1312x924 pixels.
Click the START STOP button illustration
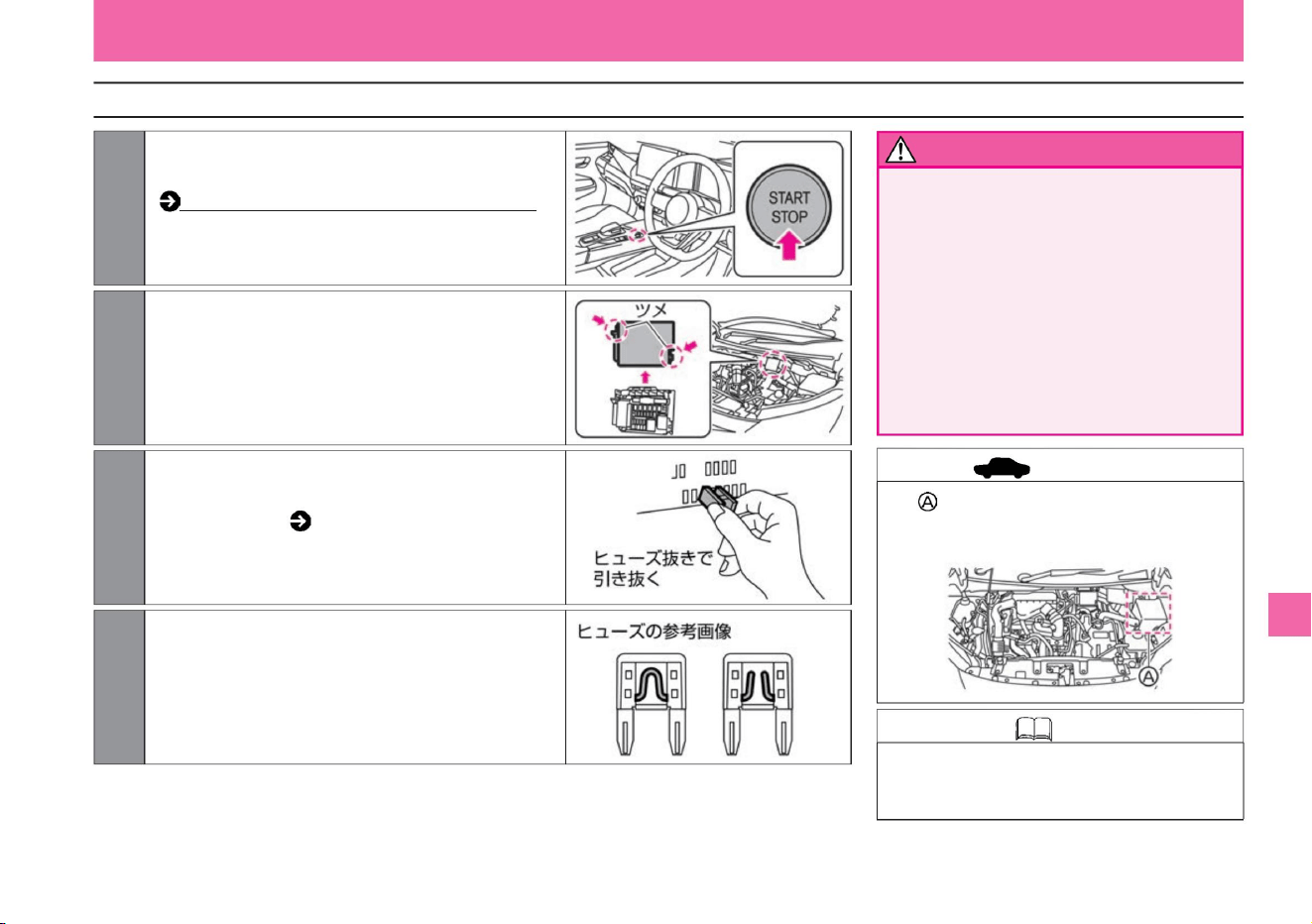click(x=789, y=209)
